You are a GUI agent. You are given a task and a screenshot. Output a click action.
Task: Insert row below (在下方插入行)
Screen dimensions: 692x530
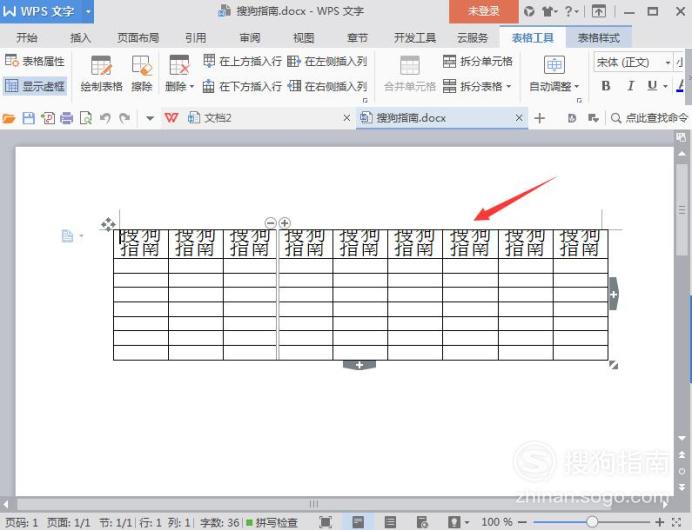[x=242, y=86]
